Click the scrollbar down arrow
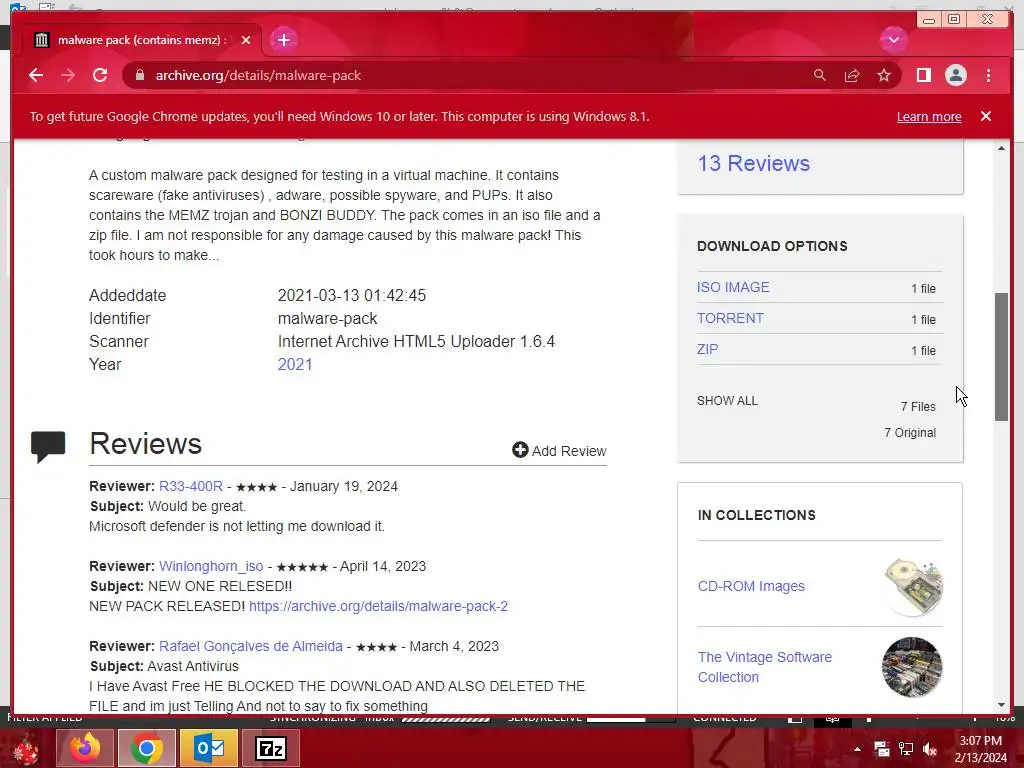Viewport: 1024px width, 768px height. (x=1001, y=705)
